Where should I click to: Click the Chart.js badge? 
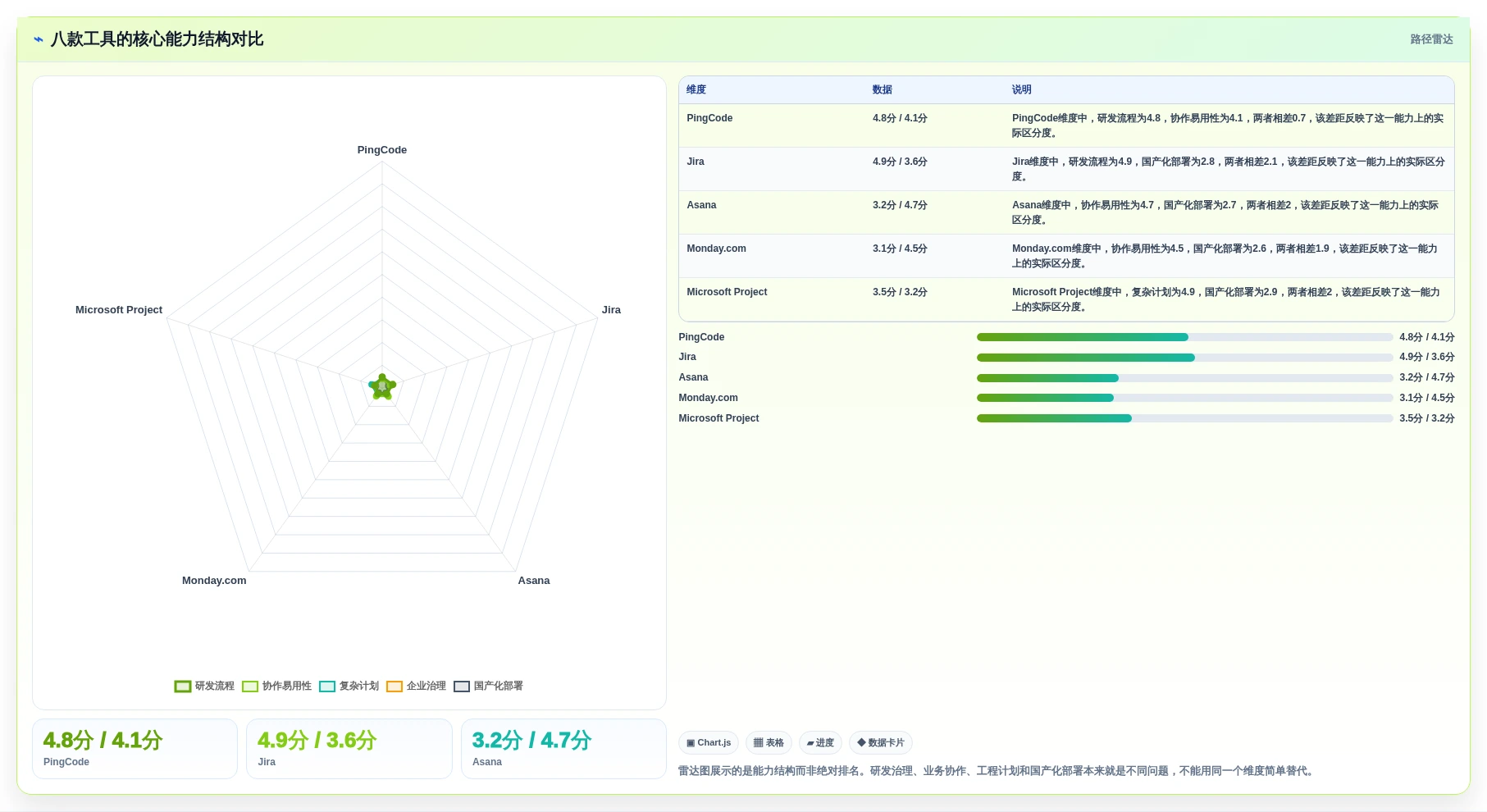[x=709, y=743]
